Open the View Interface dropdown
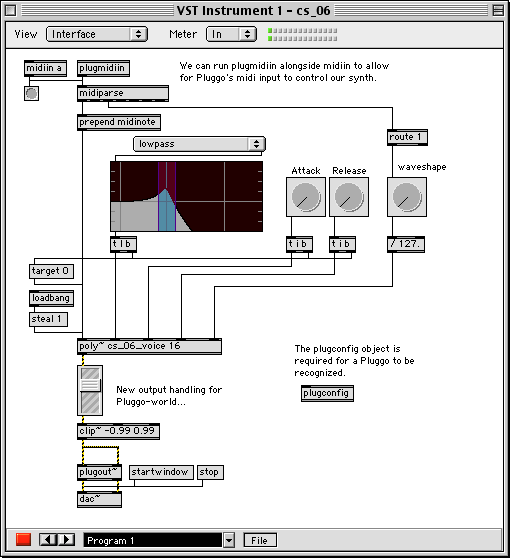Screen dimensions: 510x558 pos(97,34)
